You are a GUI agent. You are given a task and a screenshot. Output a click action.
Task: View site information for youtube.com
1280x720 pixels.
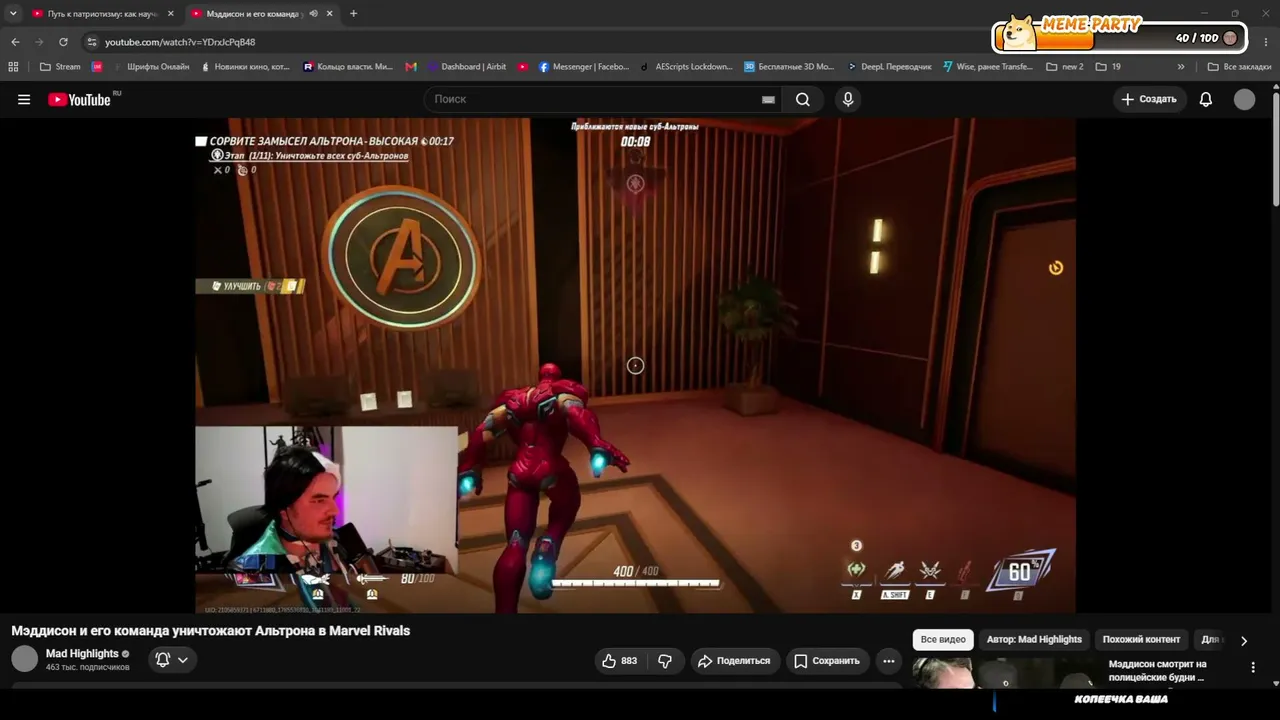[92, 42]
